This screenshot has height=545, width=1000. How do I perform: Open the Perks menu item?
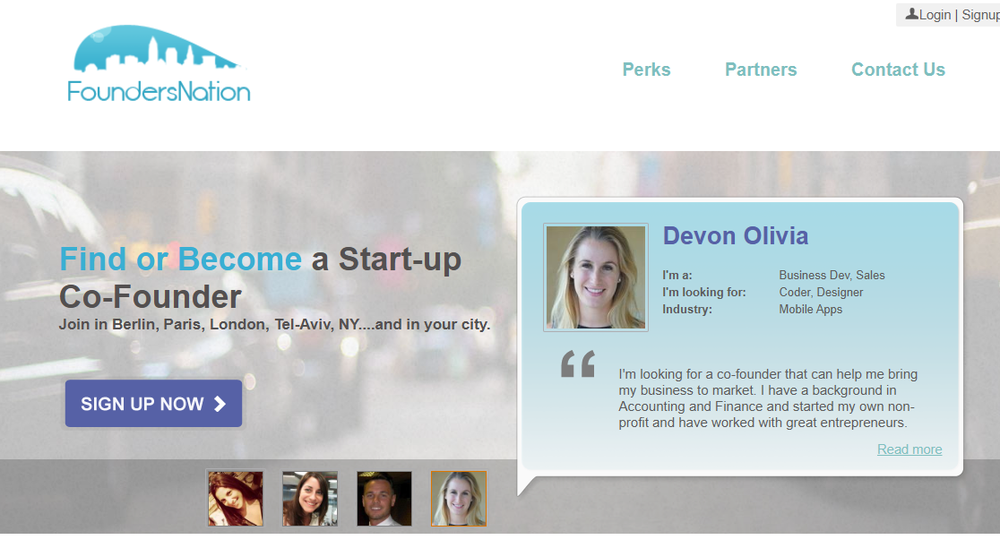[646, 69]
